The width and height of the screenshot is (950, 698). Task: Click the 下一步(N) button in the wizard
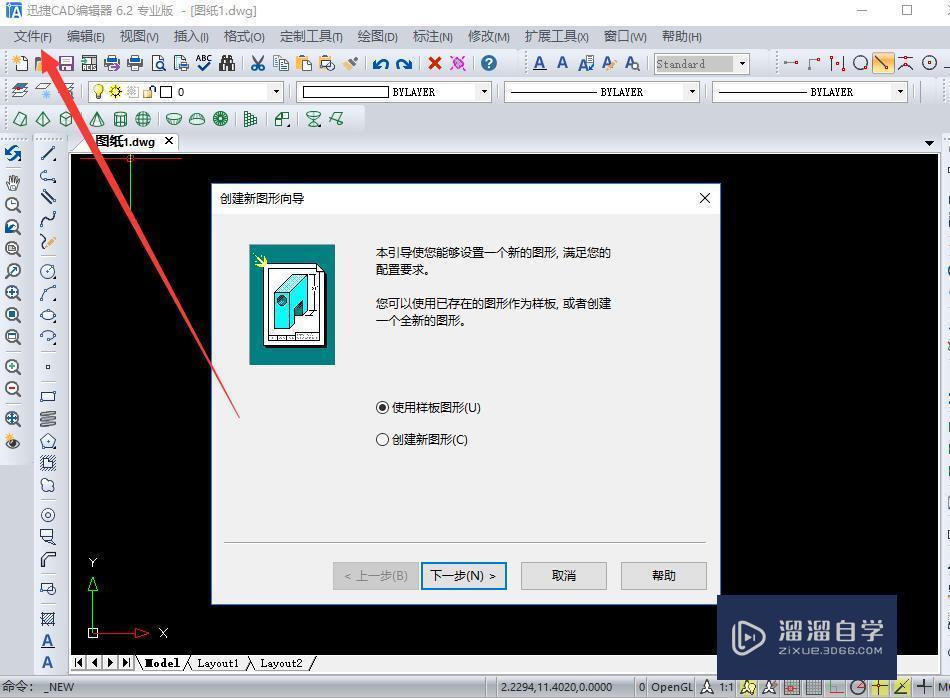[463, 575]
